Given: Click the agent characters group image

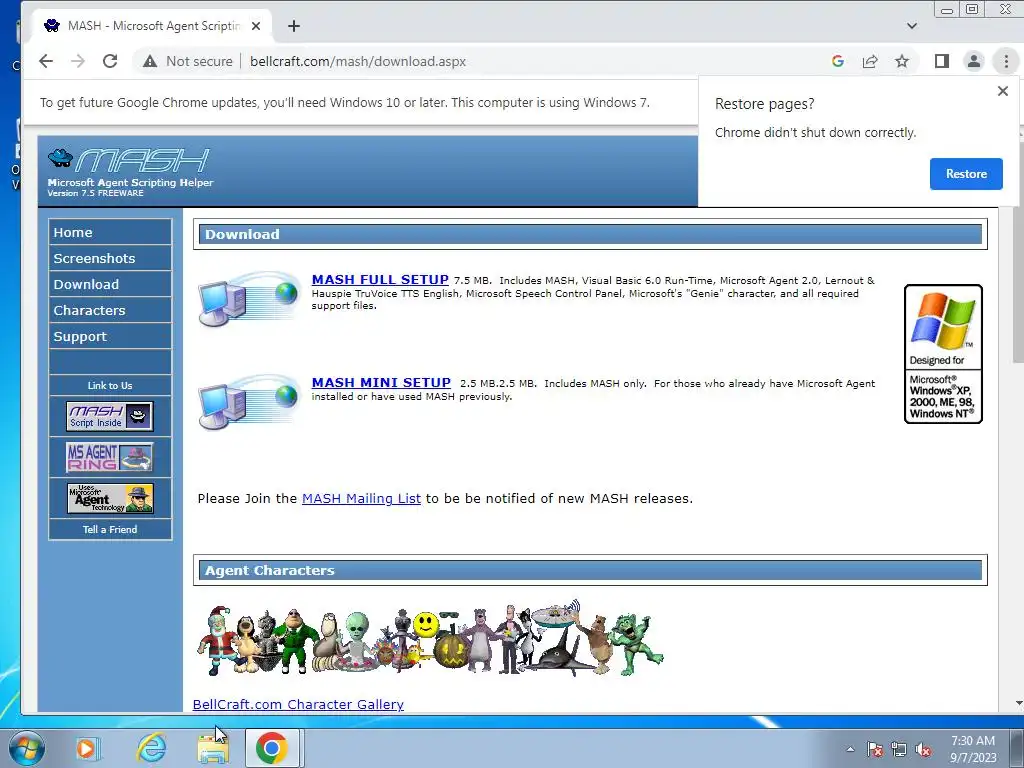Looking at the screenshot, I should click(x=430, y=637).
